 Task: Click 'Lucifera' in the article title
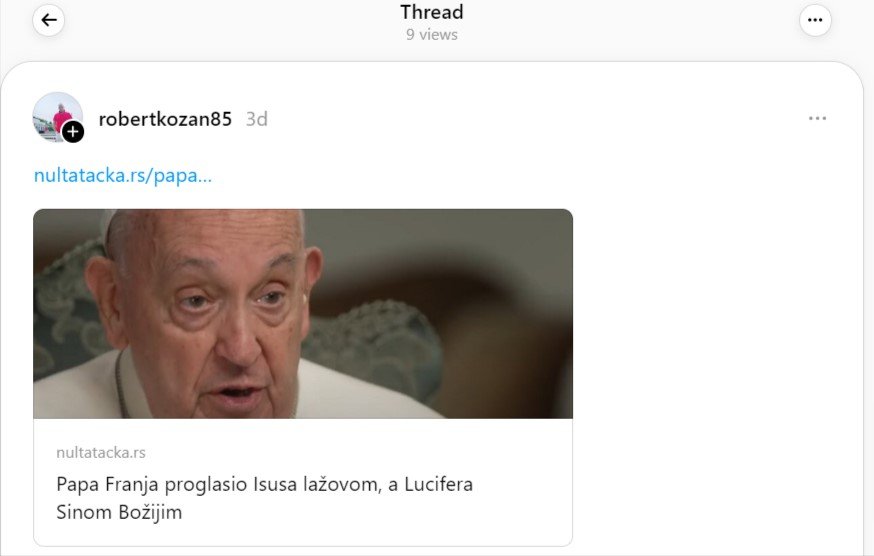(439, 484)
